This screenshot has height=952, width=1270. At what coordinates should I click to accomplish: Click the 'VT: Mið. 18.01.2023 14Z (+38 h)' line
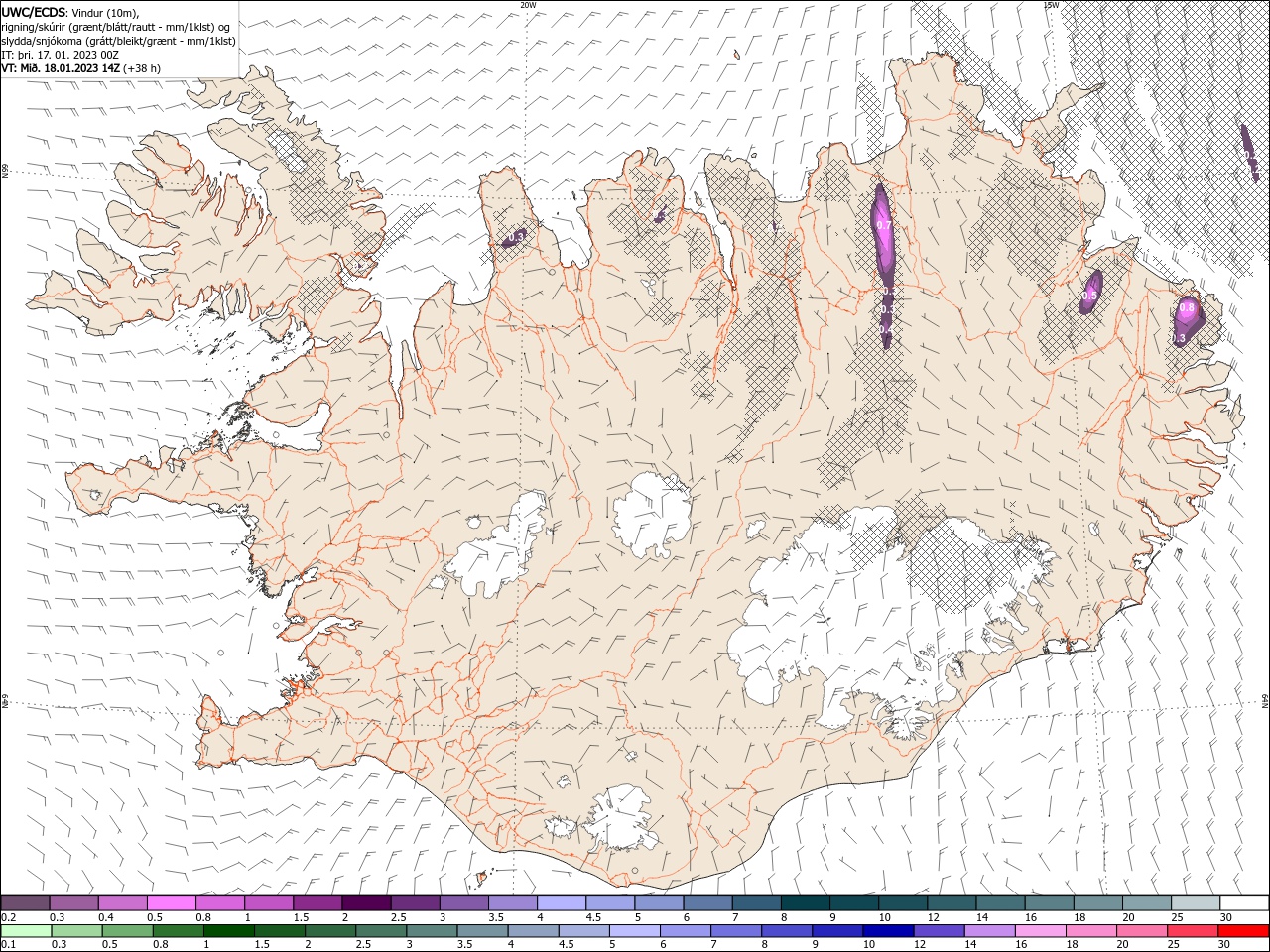81,68
